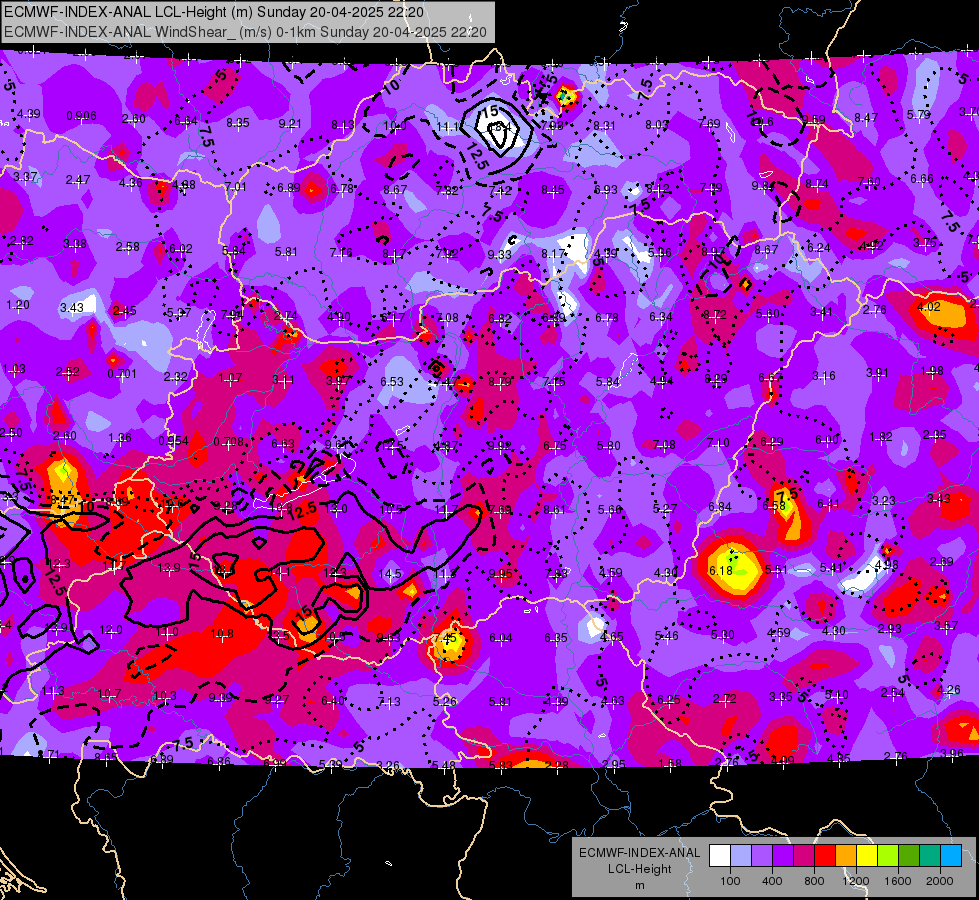Click the map value 6.18
This screenshot has width=979, height=900.
pos(721,570)
